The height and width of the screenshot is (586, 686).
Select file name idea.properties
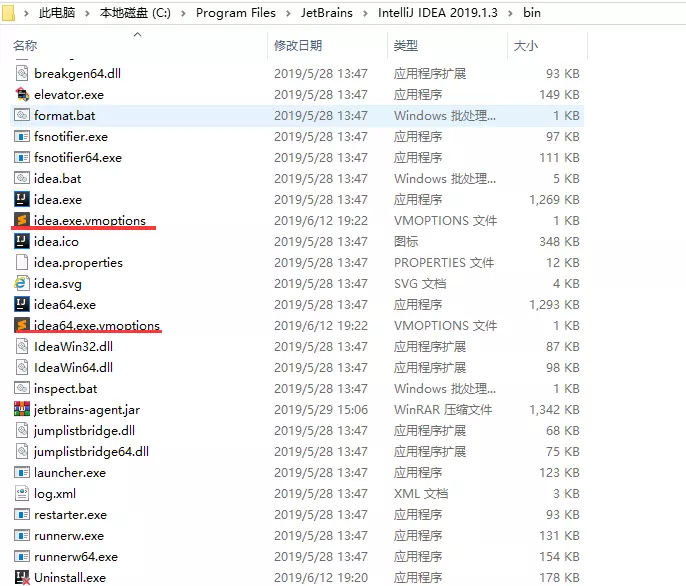(x=78, y=263)
